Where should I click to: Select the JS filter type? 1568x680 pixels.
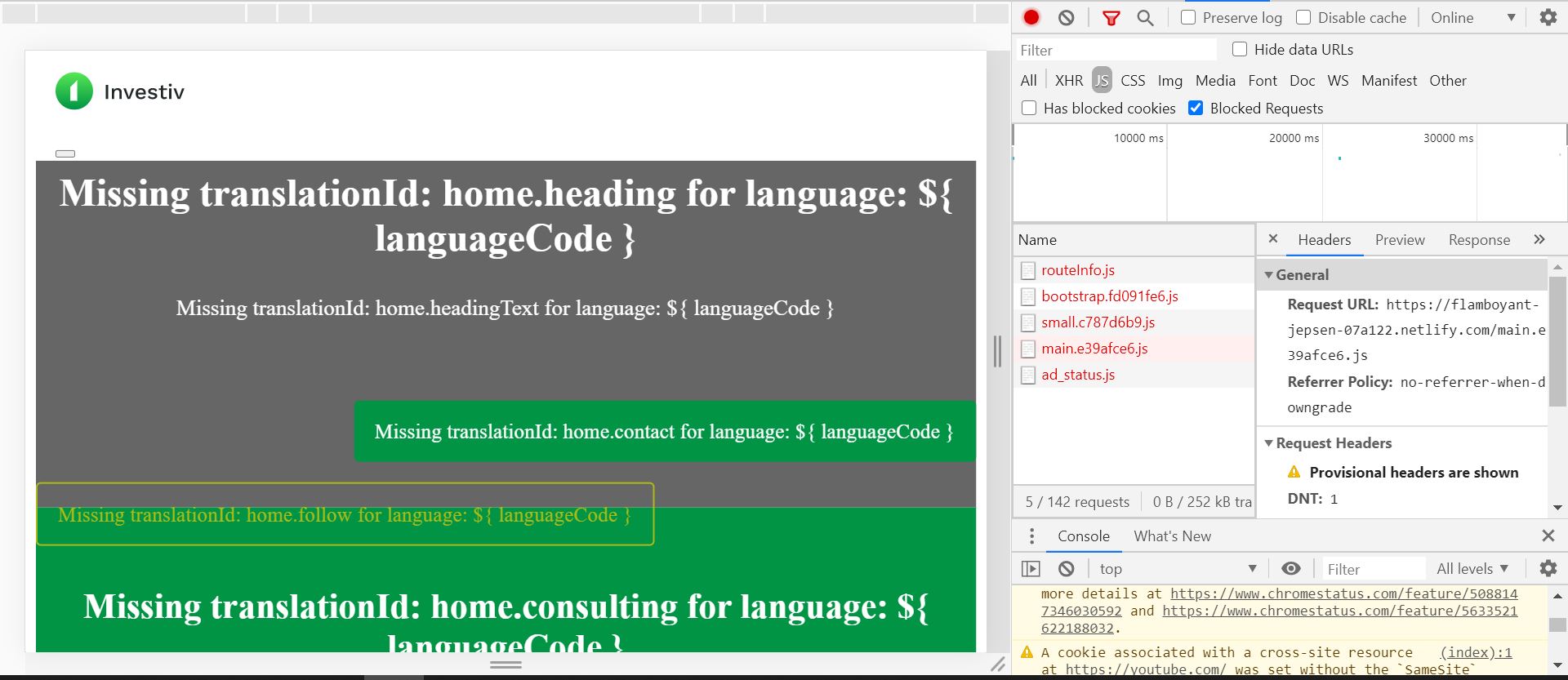(1102, 80)
